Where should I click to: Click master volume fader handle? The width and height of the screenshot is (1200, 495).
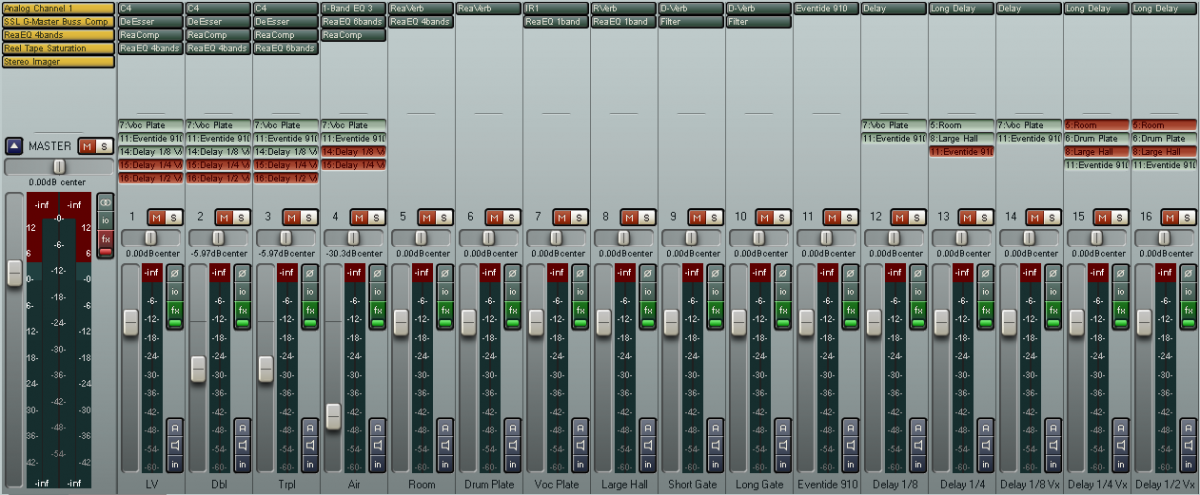click(x=14, y=273)
